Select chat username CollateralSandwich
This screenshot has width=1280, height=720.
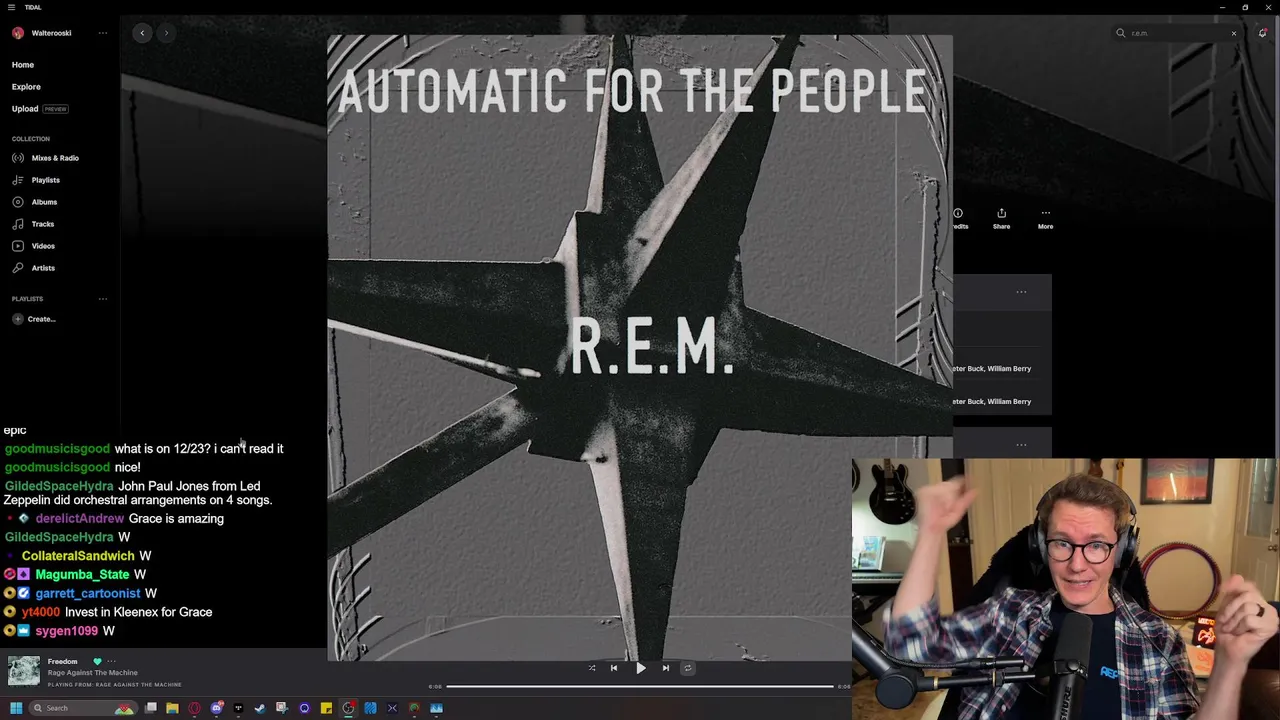pyautogui.click(x=78, y=556)
